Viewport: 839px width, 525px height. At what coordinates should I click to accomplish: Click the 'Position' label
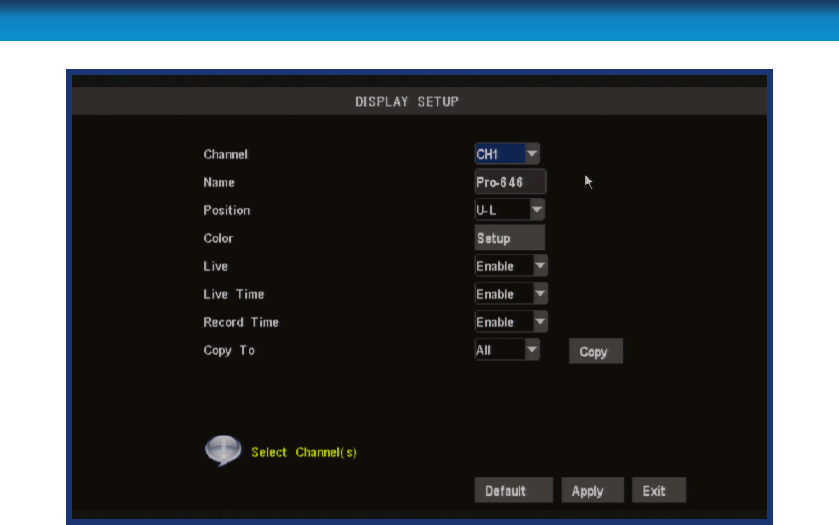tap(226, 210)
